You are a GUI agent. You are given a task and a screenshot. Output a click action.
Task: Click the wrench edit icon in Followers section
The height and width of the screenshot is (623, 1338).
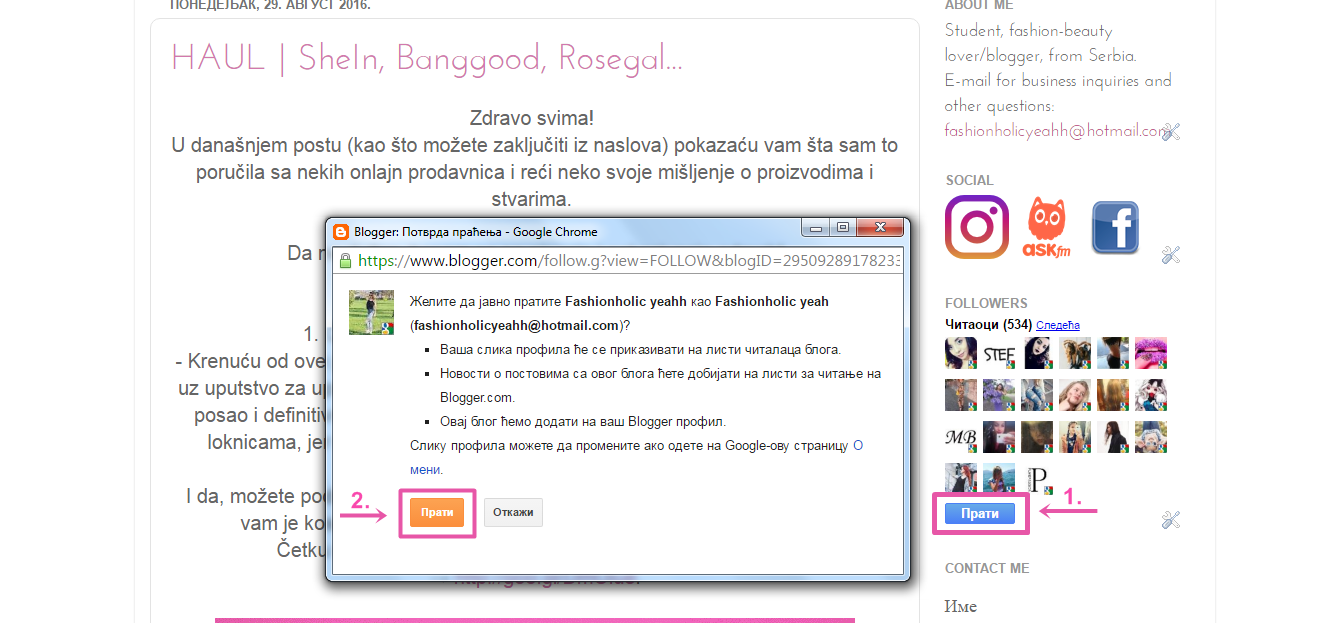pos(1171,519)
